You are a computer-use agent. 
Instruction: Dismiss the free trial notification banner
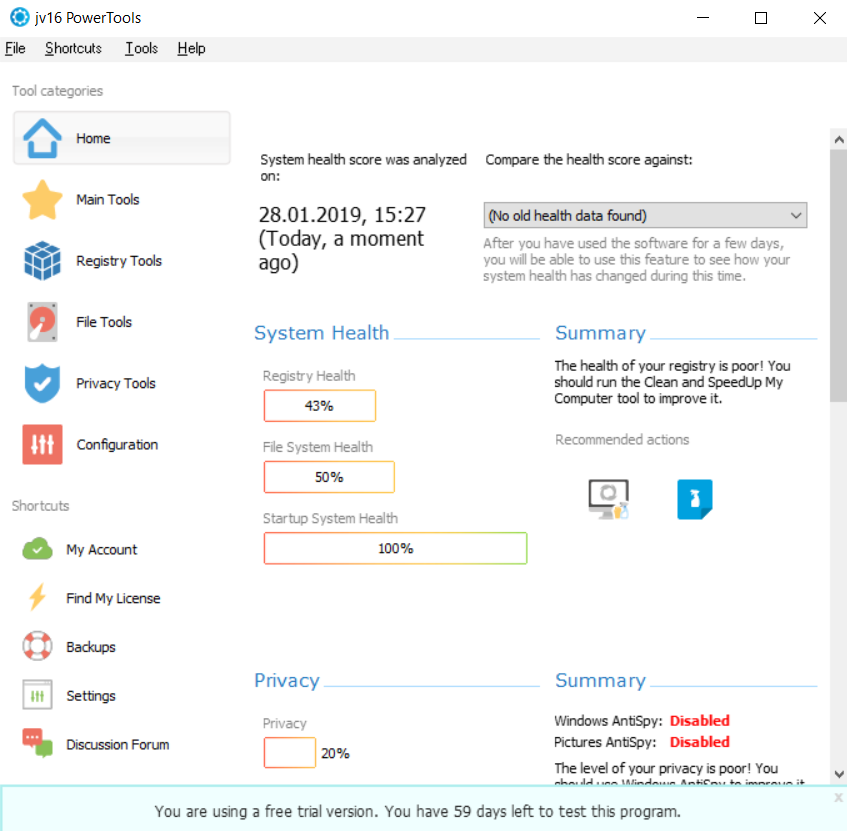(x=838, y=798)
